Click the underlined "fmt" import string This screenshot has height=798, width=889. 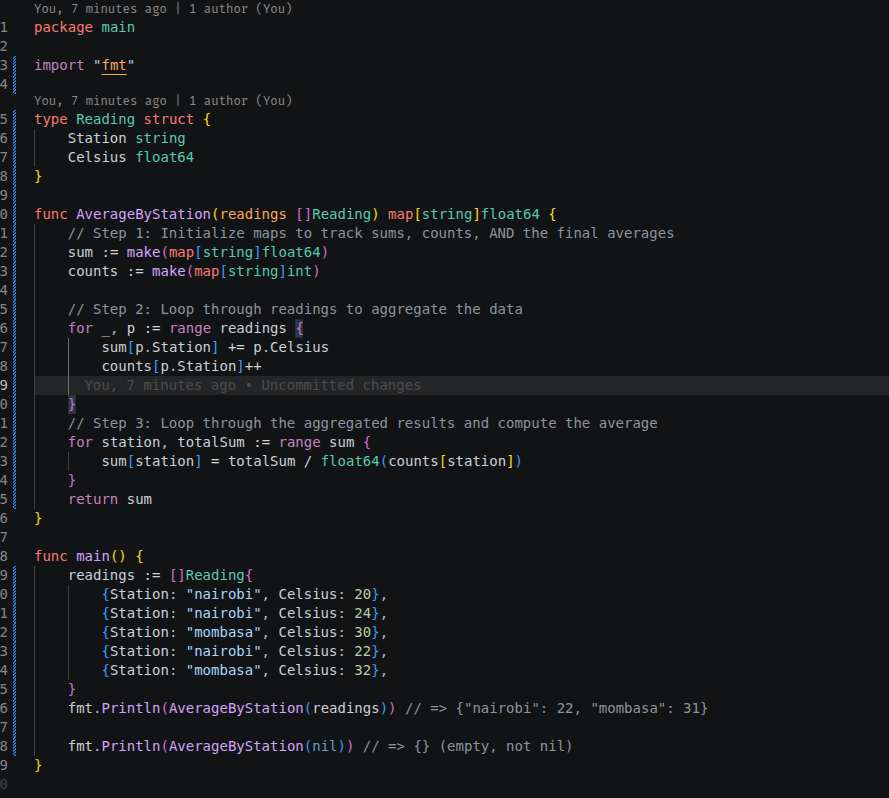[114, 65]
